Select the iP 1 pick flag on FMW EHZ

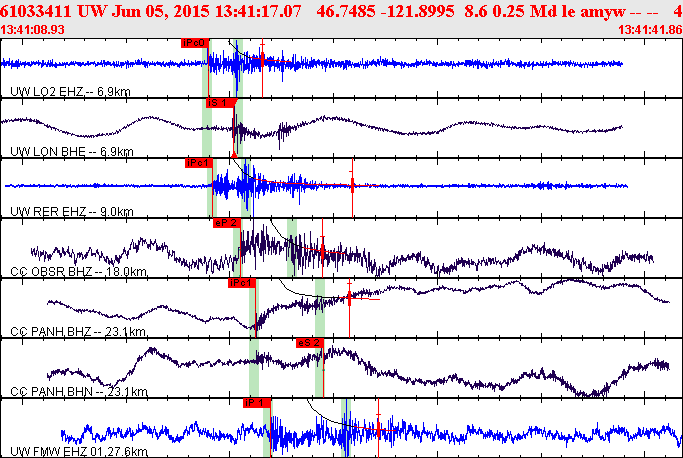(x=257, y=403)
